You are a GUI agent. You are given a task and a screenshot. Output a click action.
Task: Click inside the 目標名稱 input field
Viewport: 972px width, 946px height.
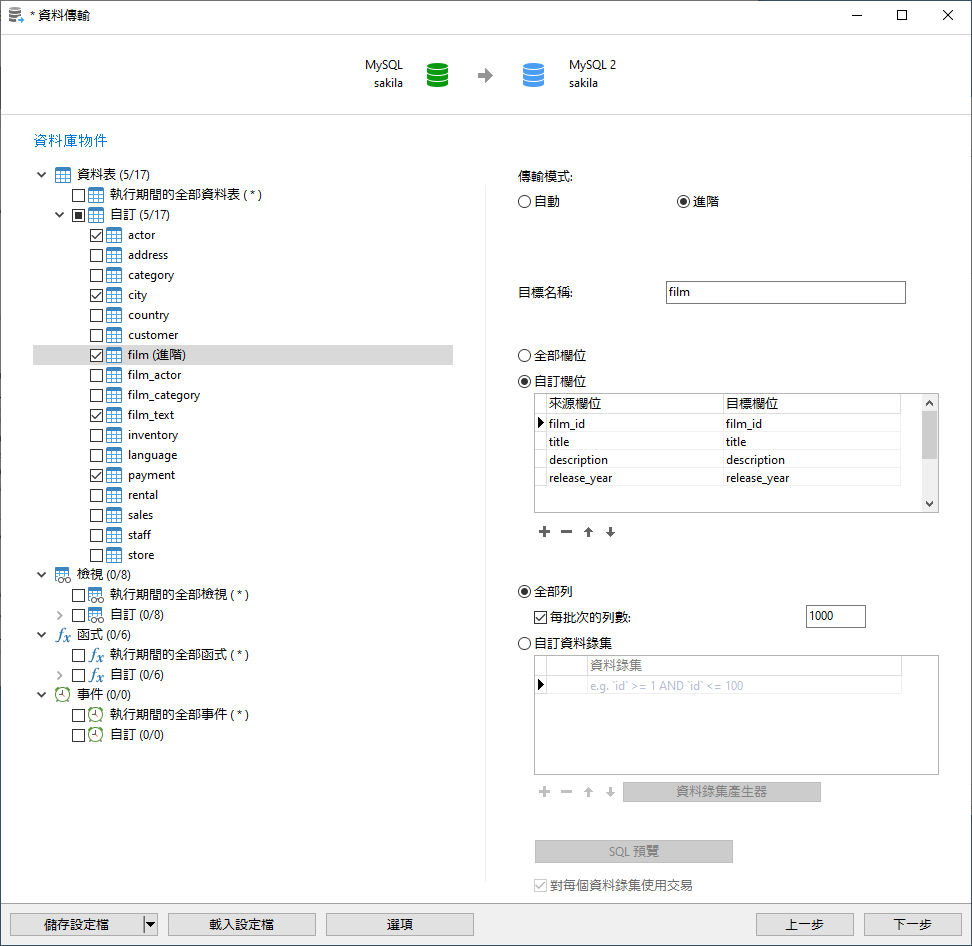tap(785, 292)
